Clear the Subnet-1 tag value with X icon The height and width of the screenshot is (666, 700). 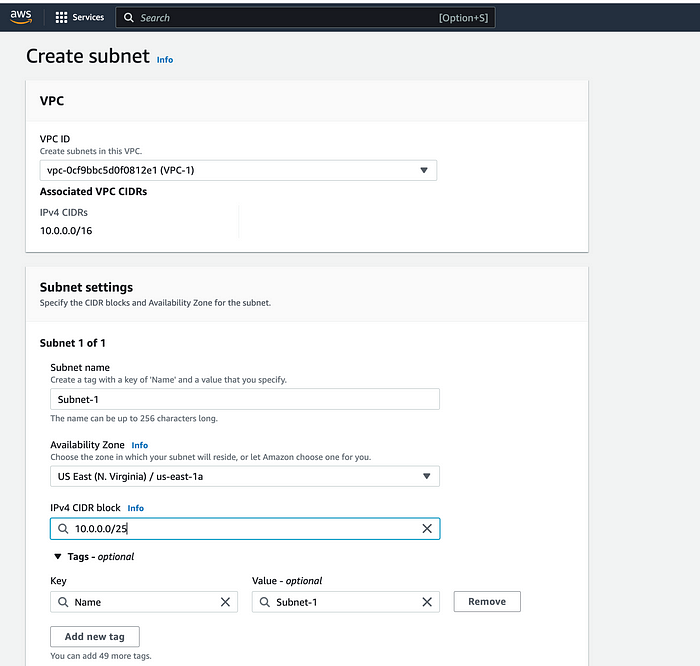(427, 602)
